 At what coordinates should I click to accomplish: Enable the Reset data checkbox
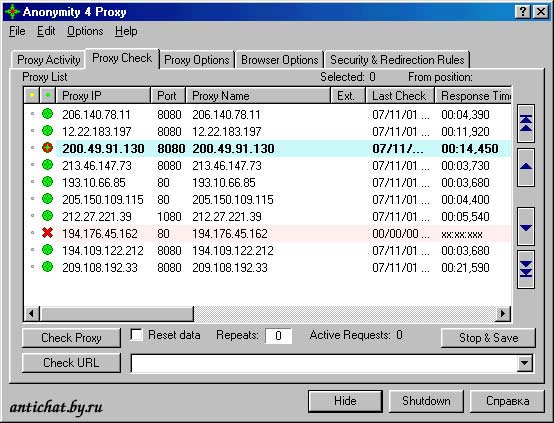(136, 335)
